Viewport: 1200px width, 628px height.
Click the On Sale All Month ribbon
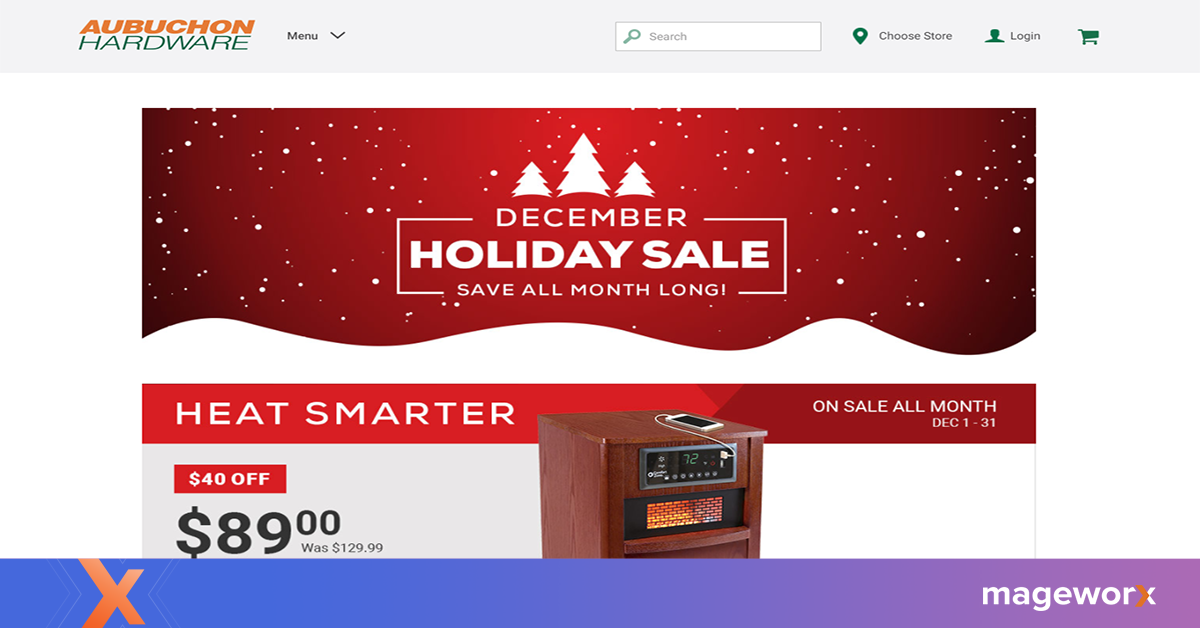click(x=904, y=413)
